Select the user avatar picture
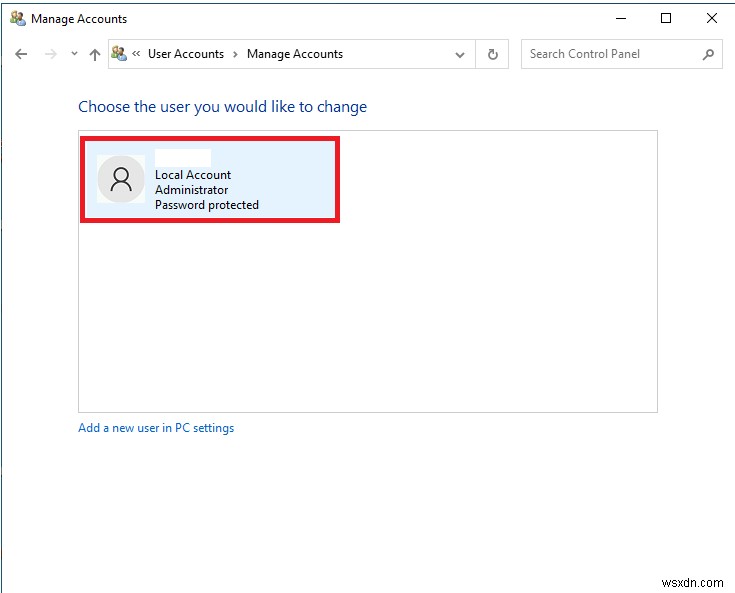The height and width of the screenshot is (593, 735). pyautogui.click(x=121, y=179)
